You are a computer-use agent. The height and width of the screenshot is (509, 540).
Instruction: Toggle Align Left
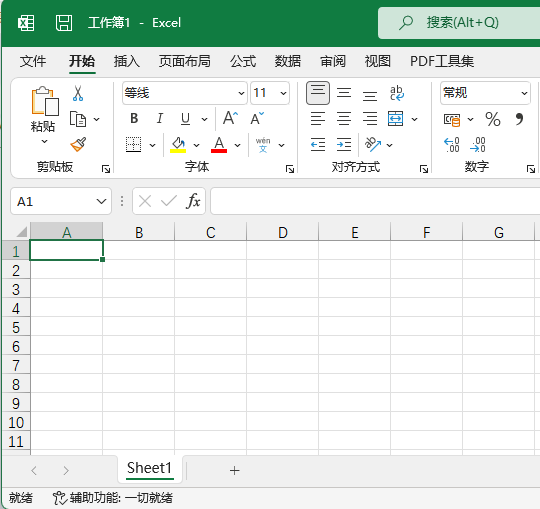coord(318,119)
